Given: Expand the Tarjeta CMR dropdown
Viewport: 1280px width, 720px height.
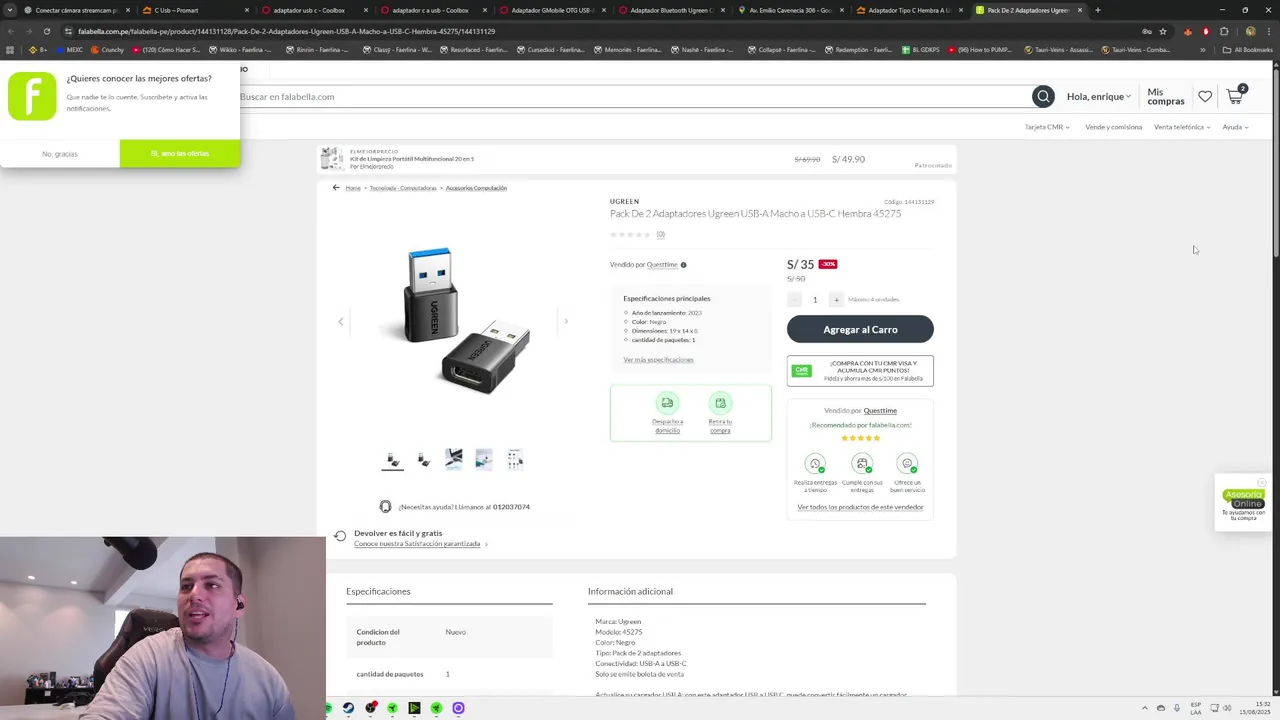Looking at the screenshot, I should coord(1047,127).
